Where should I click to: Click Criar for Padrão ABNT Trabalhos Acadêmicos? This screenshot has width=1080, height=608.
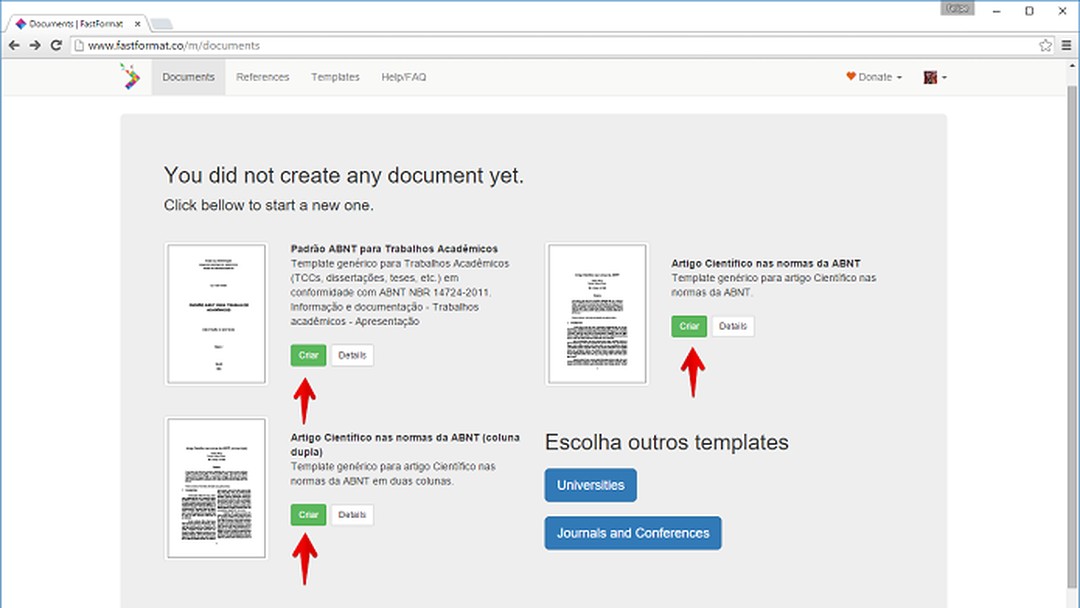[x=308, y=355]
